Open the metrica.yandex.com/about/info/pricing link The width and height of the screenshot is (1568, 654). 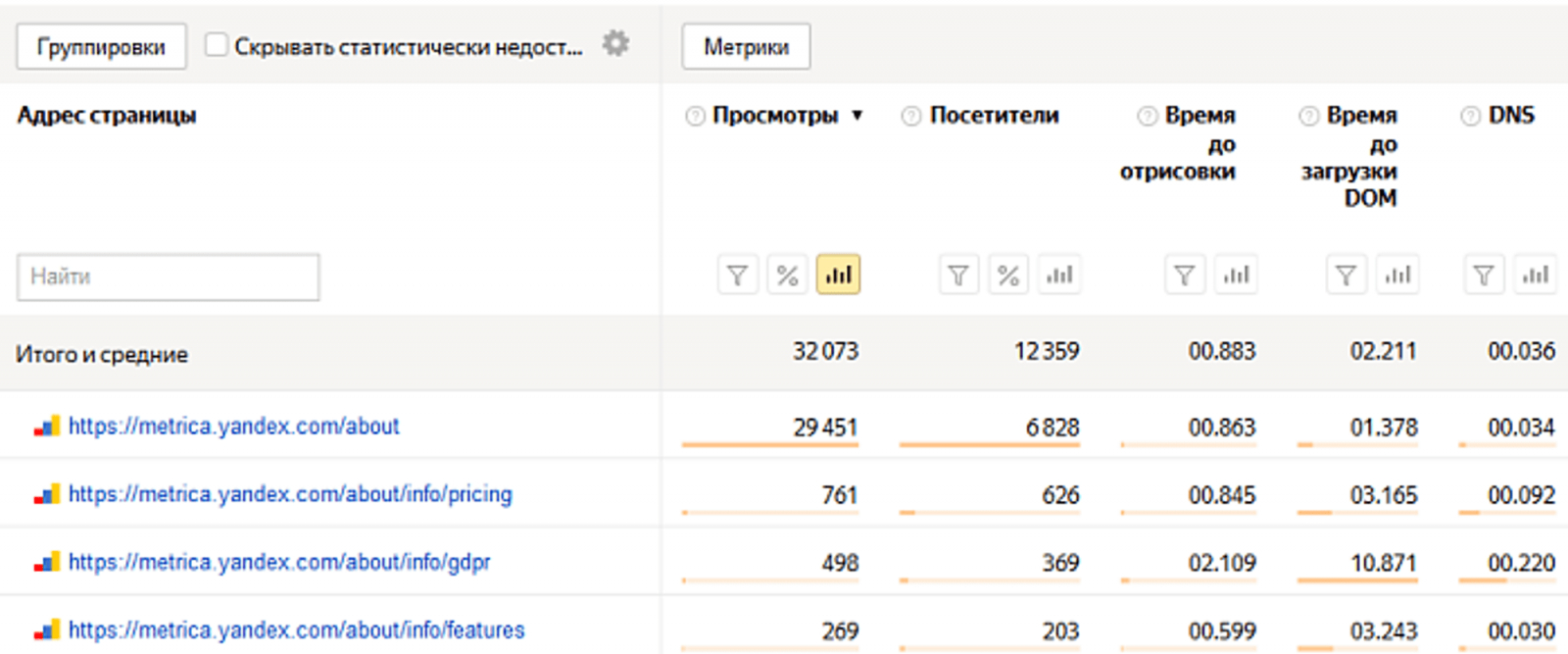pos(290,494)
